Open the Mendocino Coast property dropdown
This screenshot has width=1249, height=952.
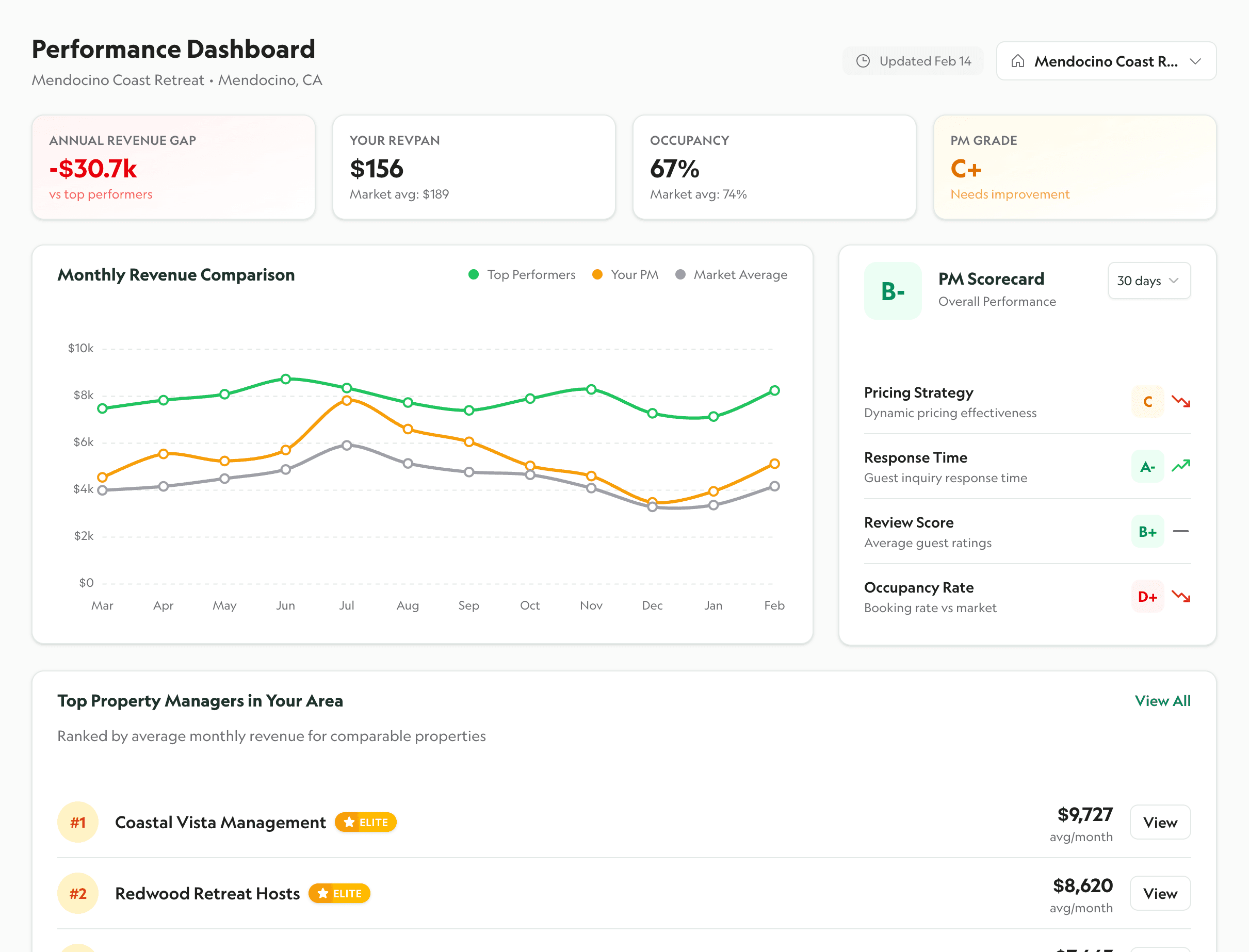(x=1106, y=61)
